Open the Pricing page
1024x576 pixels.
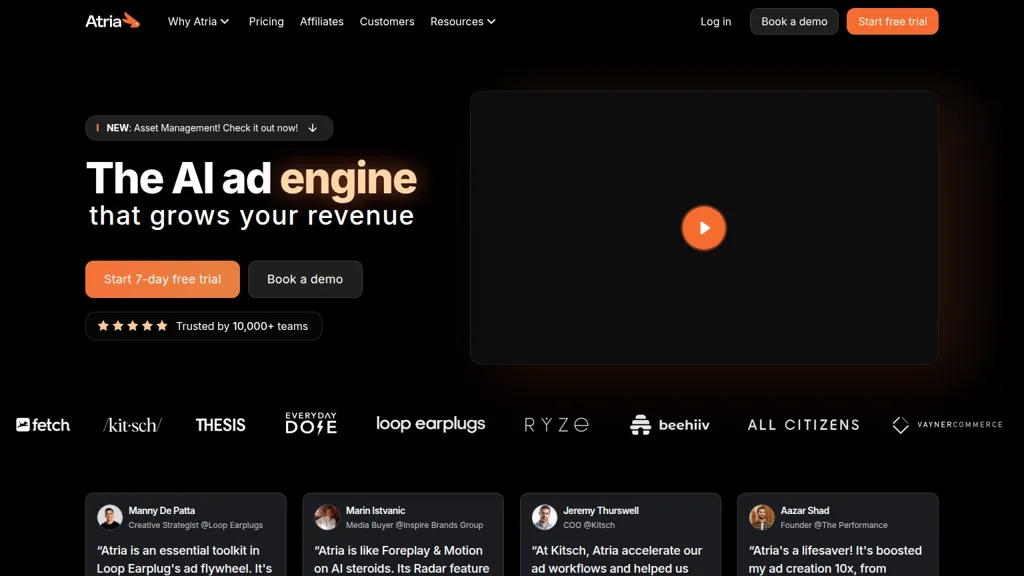(x=266, y=21)
